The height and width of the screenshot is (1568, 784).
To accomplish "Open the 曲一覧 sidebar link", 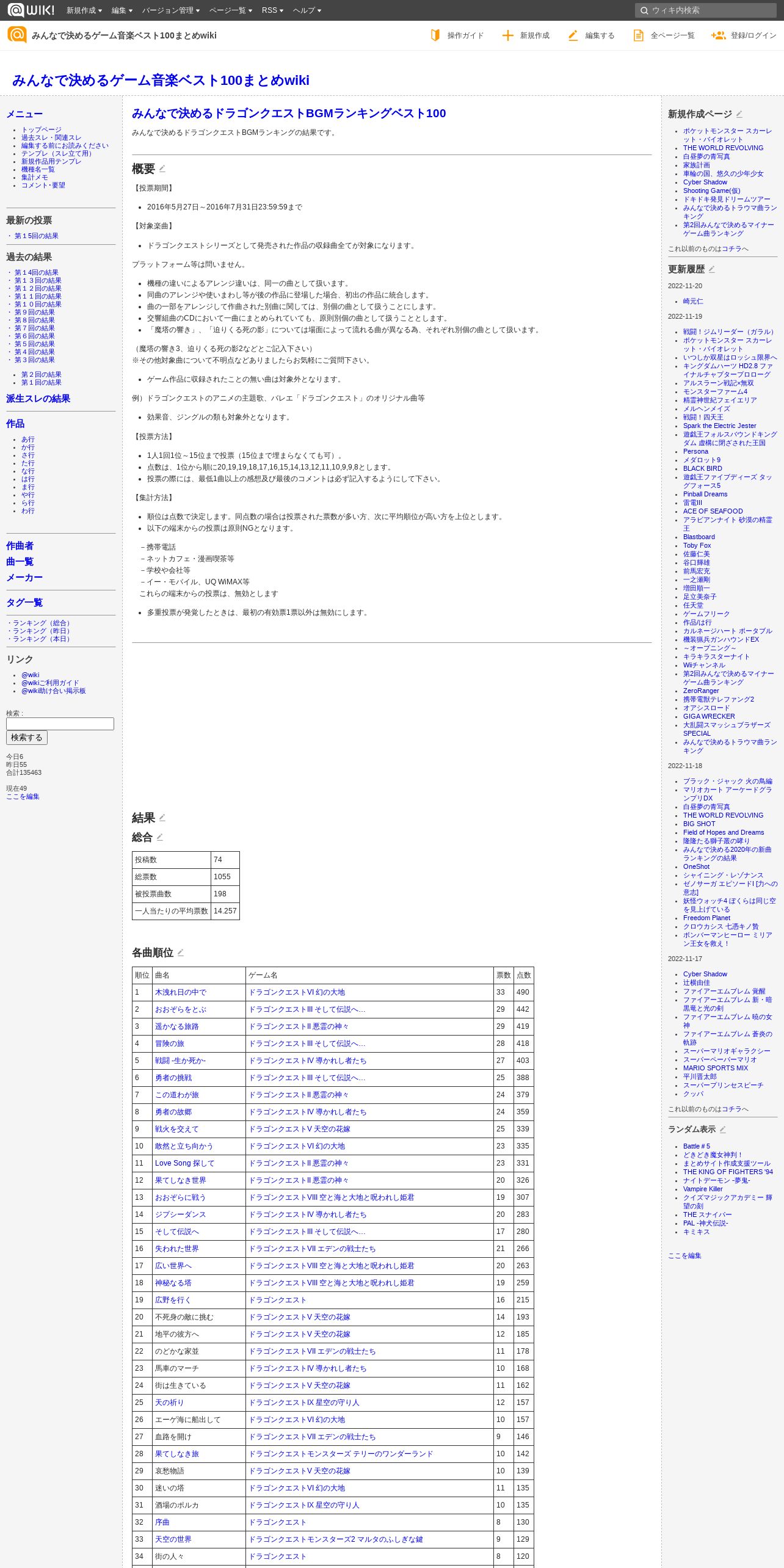I will coord(20,562).
